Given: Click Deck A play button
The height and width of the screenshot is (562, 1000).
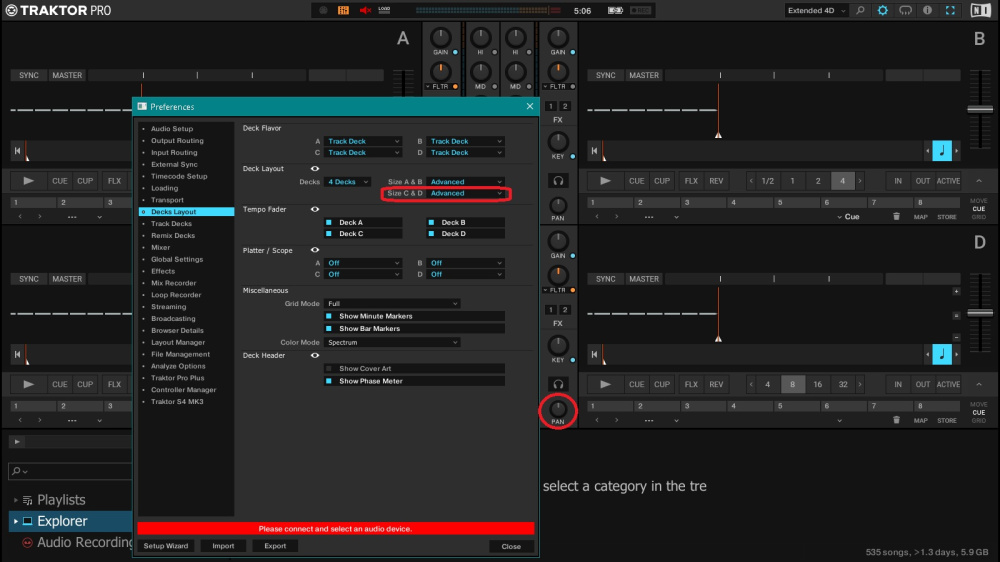Looking at the screenshot, I should pos(28,181).
